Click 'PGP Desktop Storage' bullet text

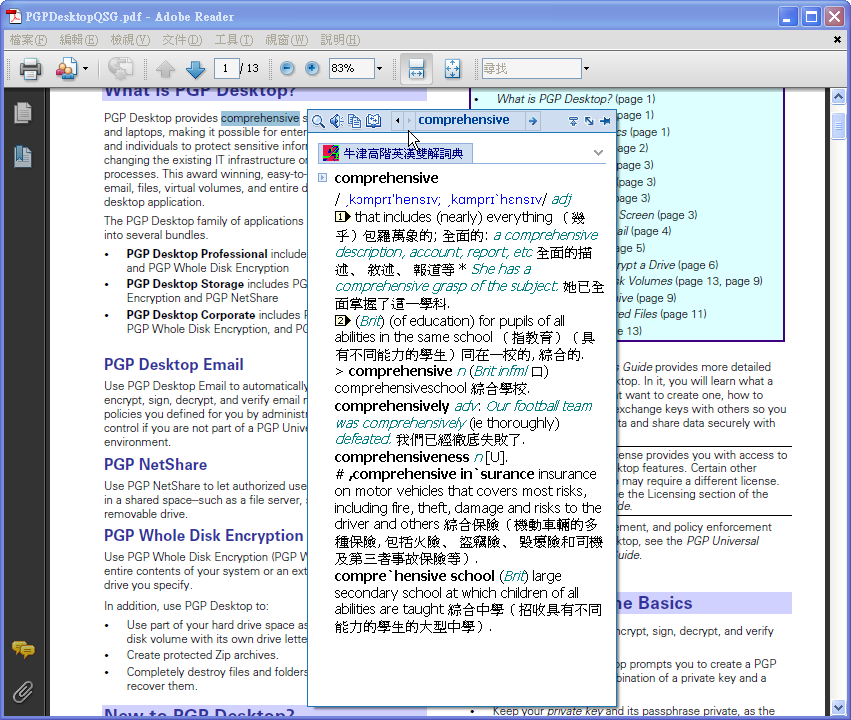point(185,284)
